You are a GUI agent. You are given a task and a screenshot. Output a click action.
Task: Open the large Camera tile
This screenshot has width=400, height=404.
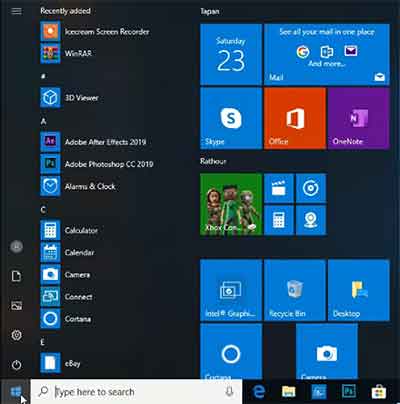pyautogui.click(x=327, y=351)
